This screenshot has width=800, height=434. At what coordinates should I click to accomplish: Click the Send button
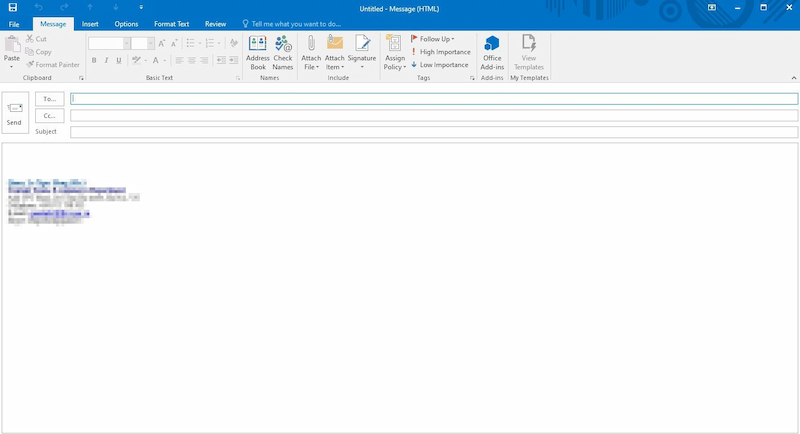[14, 112]
